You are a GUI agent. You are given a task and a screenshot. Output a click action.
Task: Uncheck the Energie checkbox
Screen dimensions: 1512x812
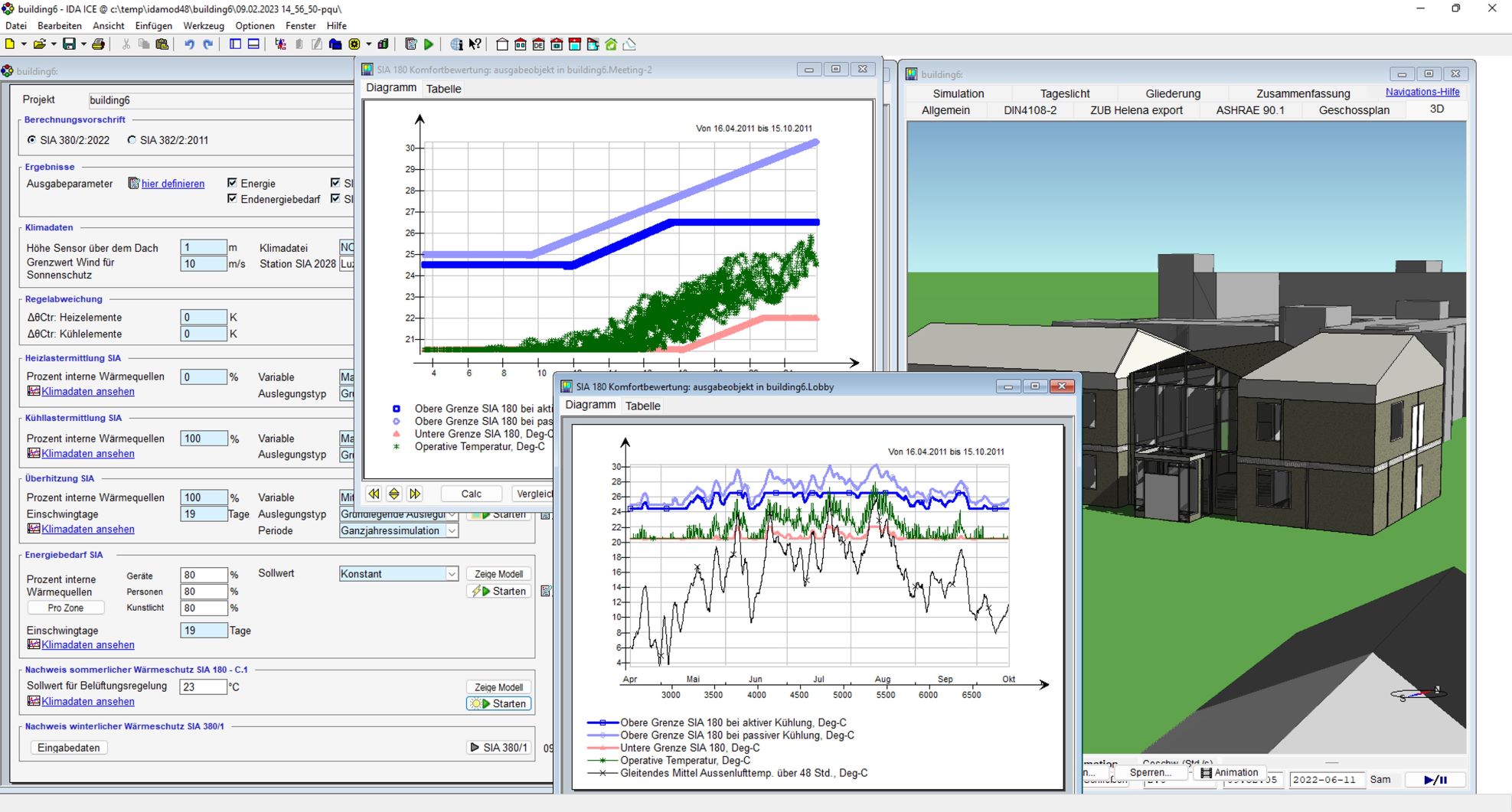tap(232, 183)
